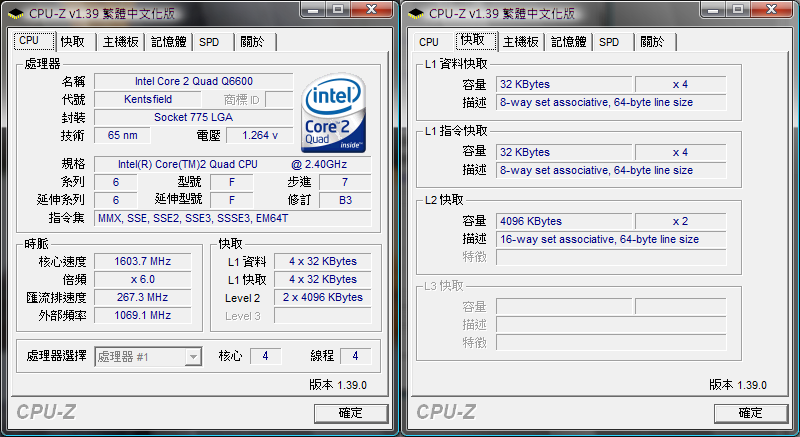800x437 pixels.
Task: Click L1 指令快取 description field
Action: tap(611, 170)
